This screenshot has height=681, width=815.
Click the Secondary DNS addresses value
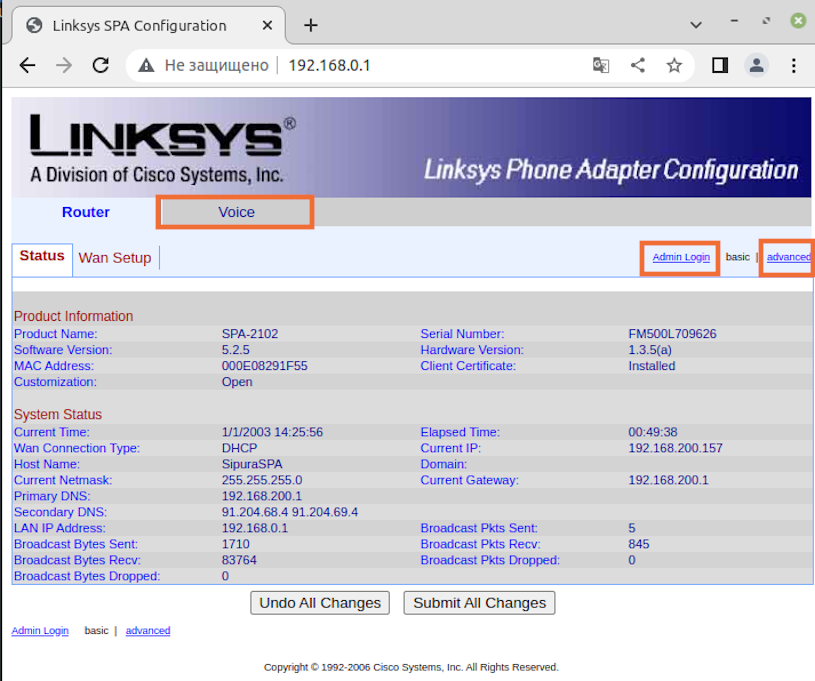click(290, 512)
